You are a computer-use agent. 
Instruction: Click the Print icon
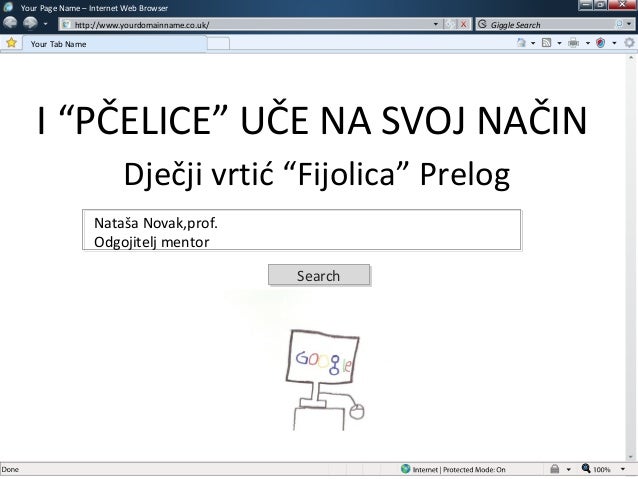574,42
